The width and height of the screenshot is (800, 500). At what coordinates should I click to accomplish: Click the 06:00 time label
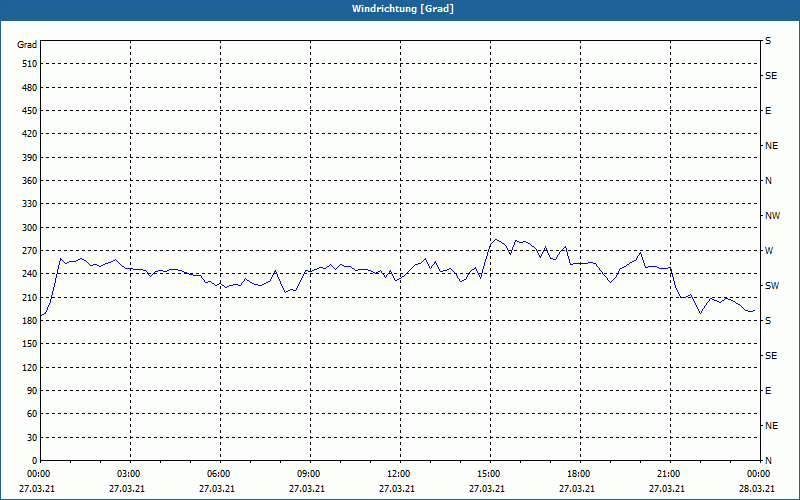[218, 474]
